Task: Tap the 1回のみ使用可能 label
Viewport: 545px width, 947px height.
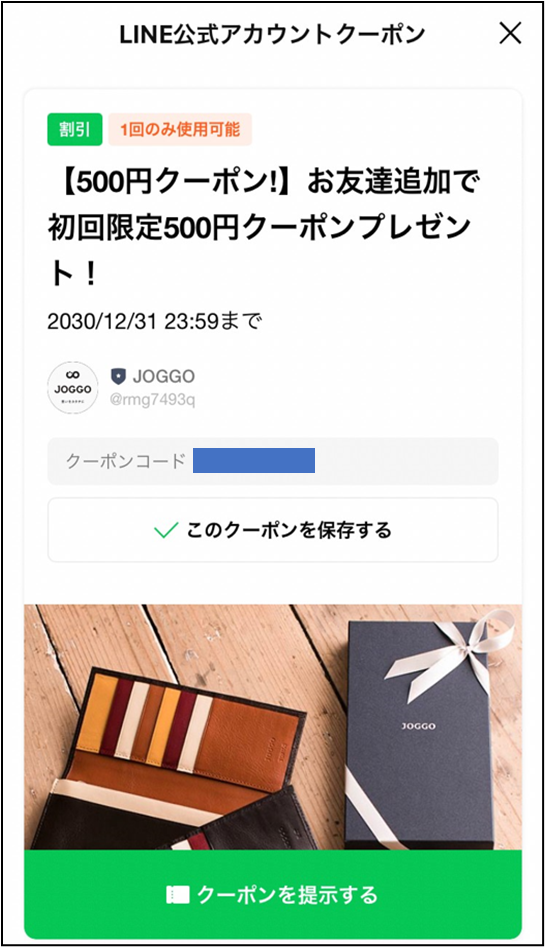Action: tap(180, 129)
